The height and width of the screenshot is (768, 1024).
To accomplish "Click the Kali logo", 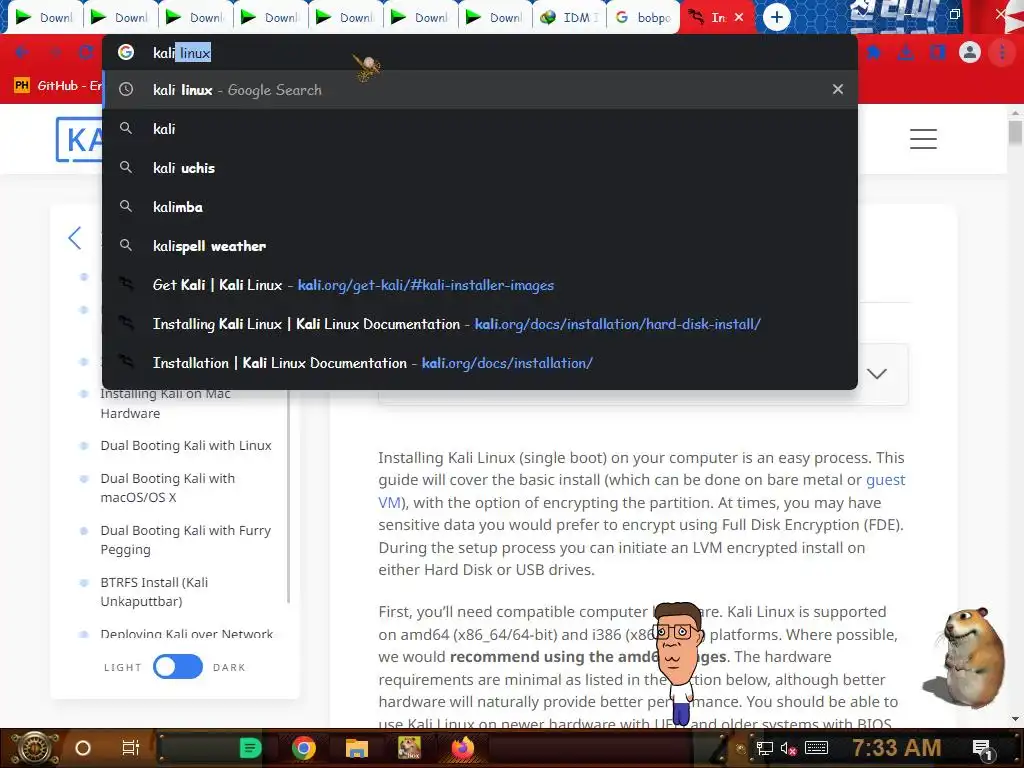I will tap(80, 138).
